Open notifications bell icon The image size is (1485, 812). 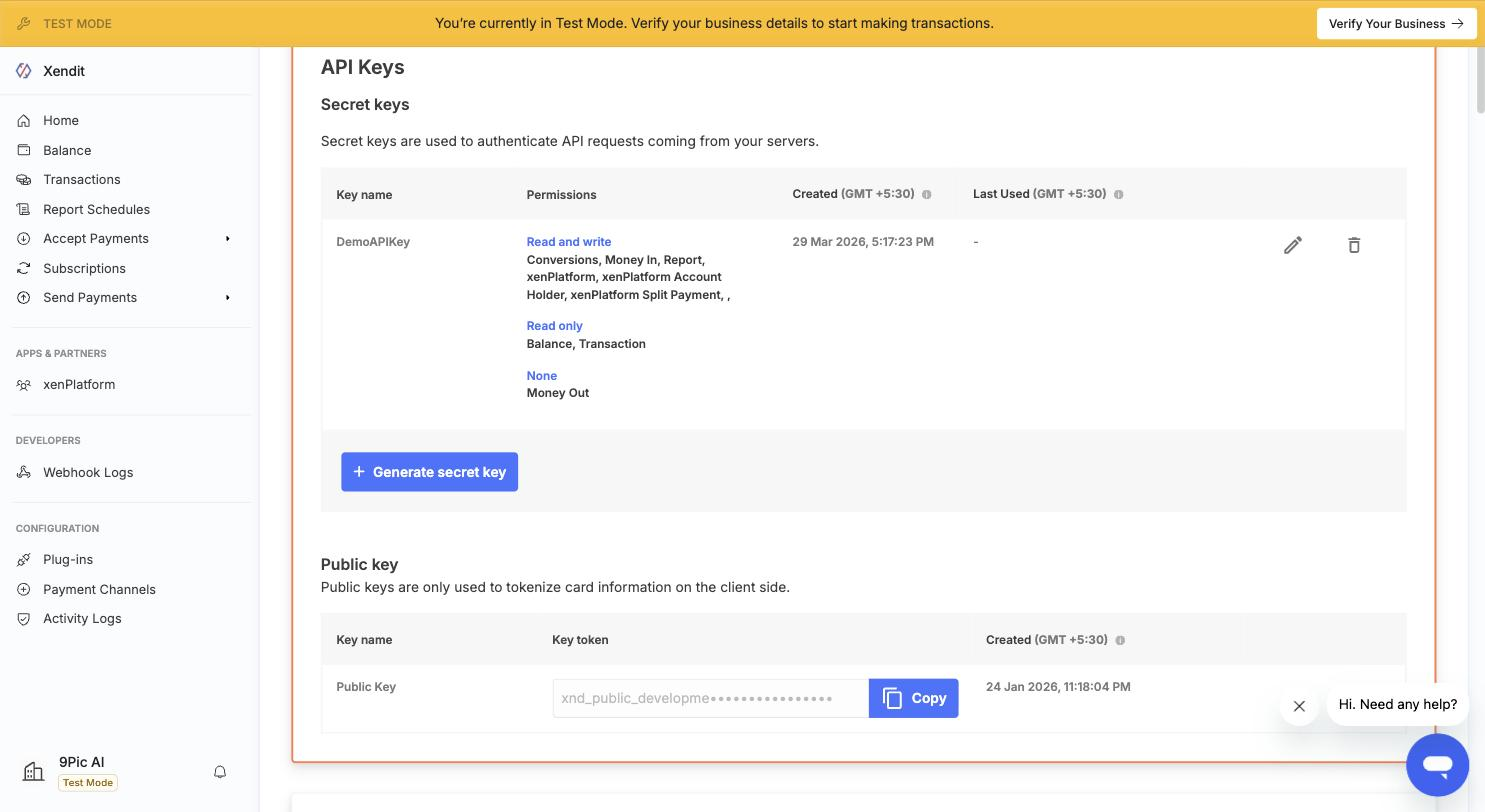tap(220, 772)
